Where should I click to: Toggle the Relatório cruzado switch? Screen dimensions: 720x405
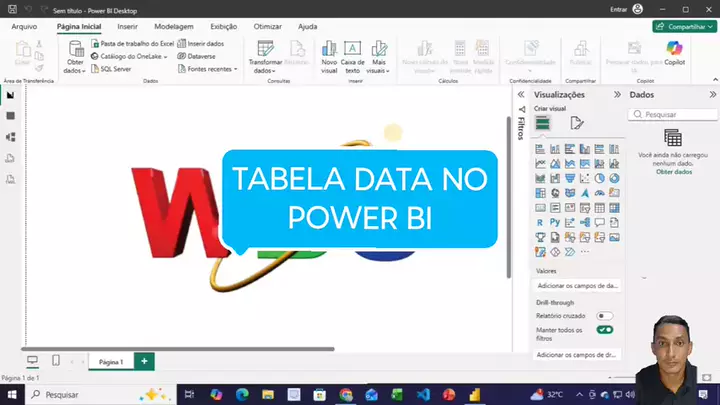tap(604, 316)
